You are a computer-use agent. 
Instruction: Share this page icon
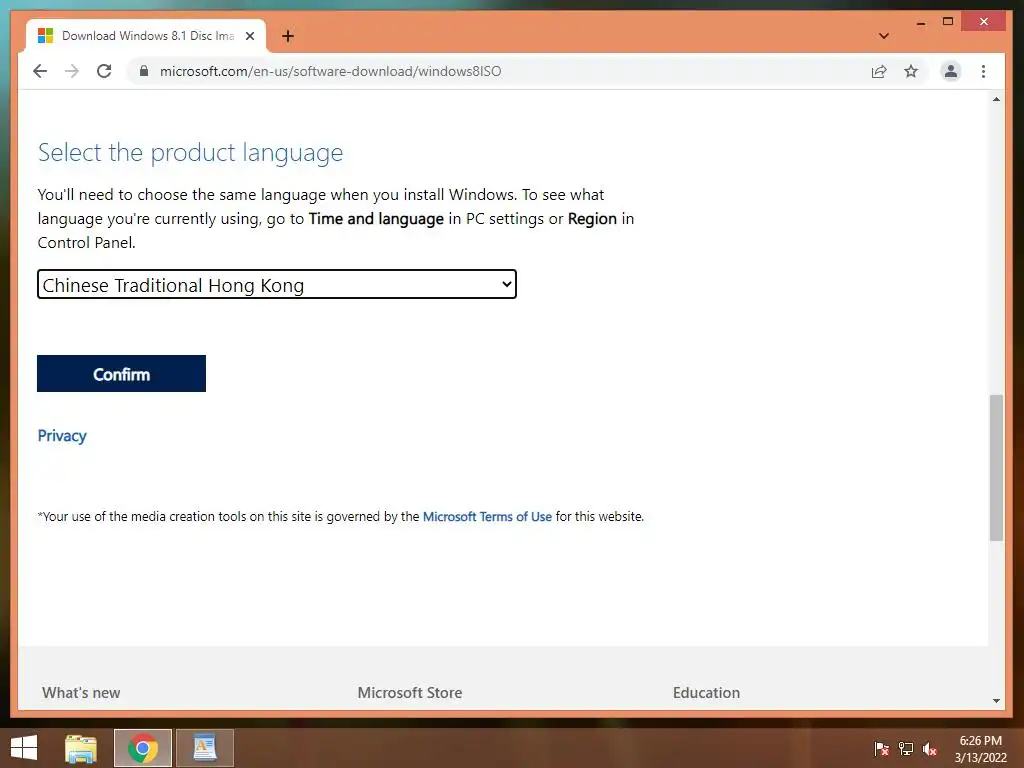pos(879,71)
